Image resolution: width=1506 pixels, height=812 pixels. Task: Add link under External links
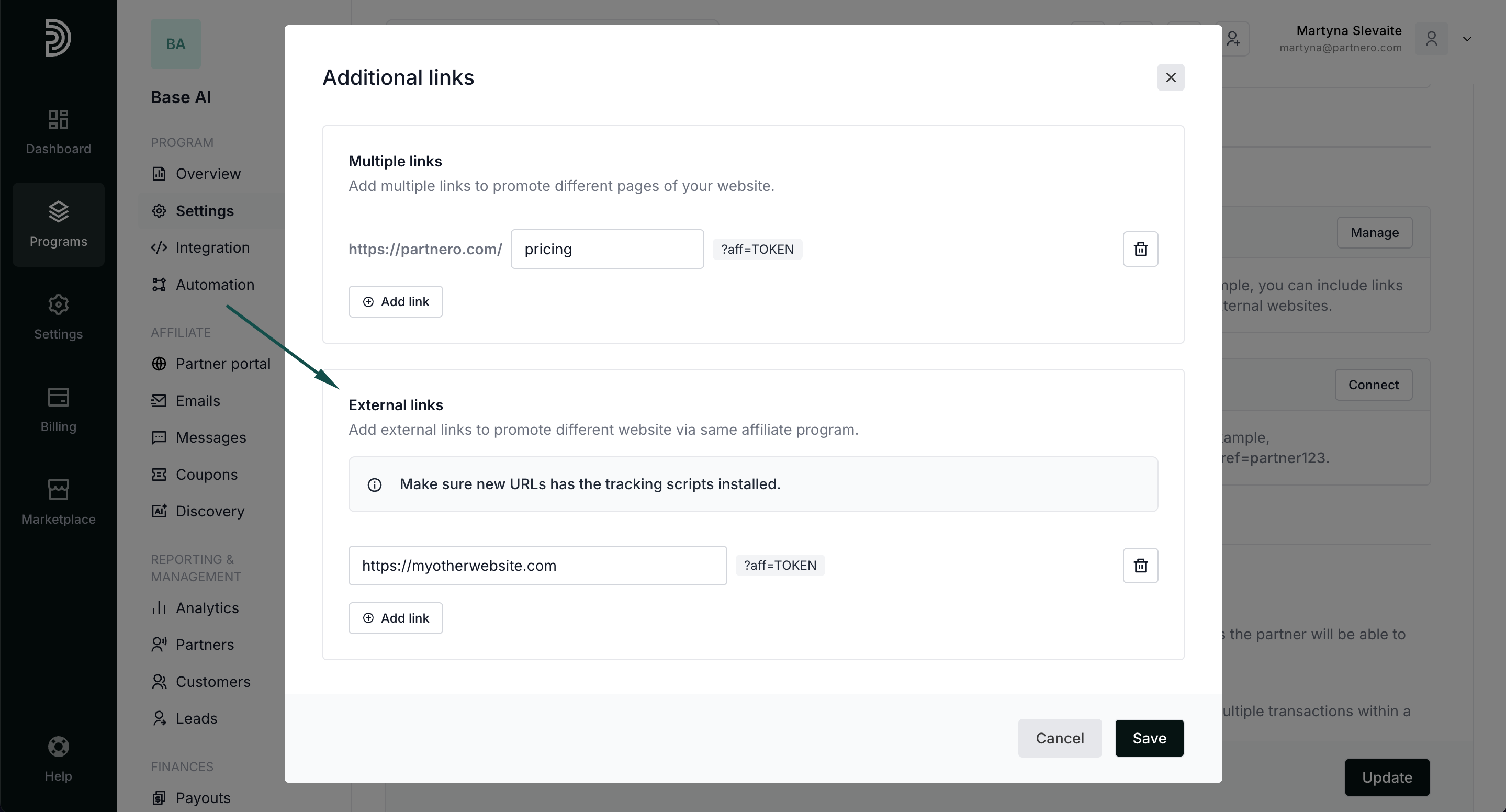(x=395, y=618)
